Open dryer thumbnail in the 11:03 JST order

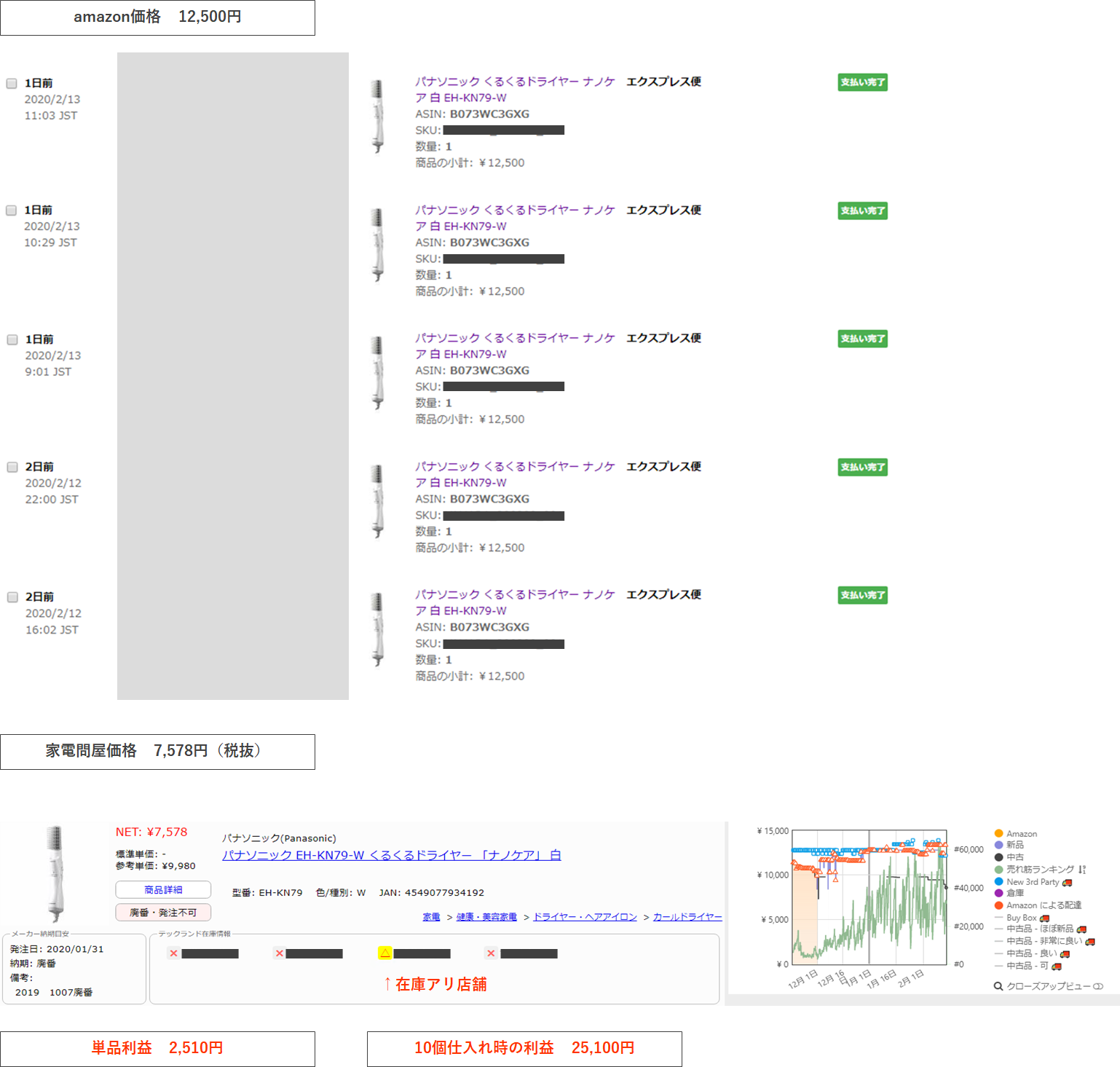point(377,117)
